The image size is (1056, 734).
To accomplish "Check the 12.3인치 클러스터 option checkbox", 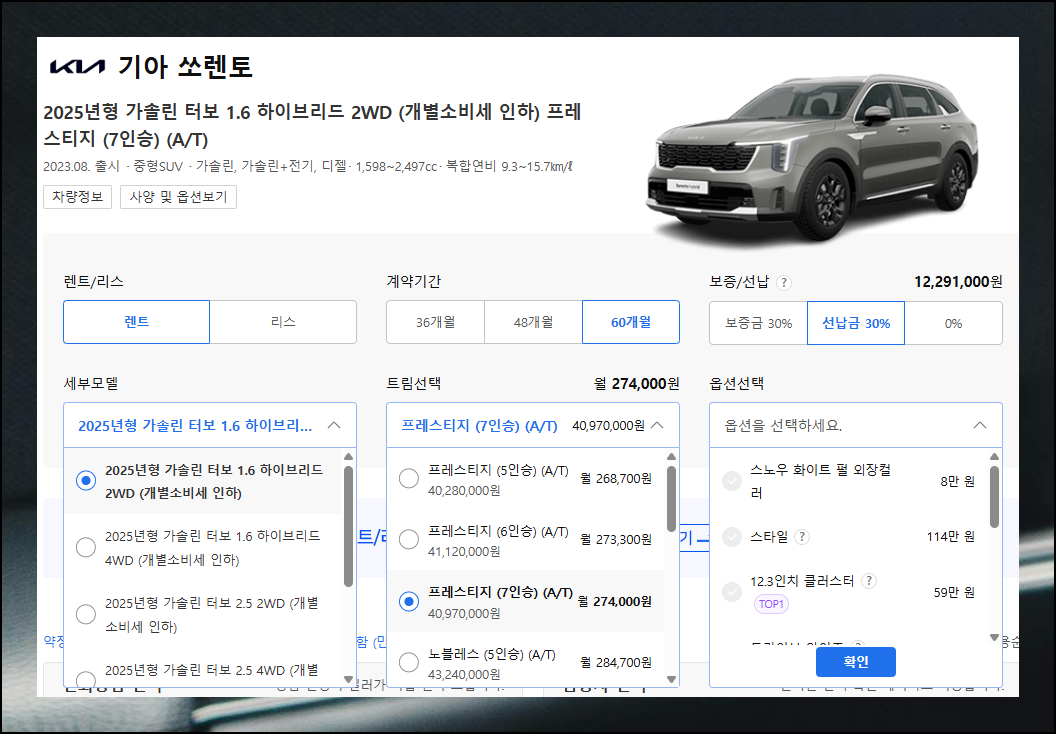I will click(x=731, y=593).
